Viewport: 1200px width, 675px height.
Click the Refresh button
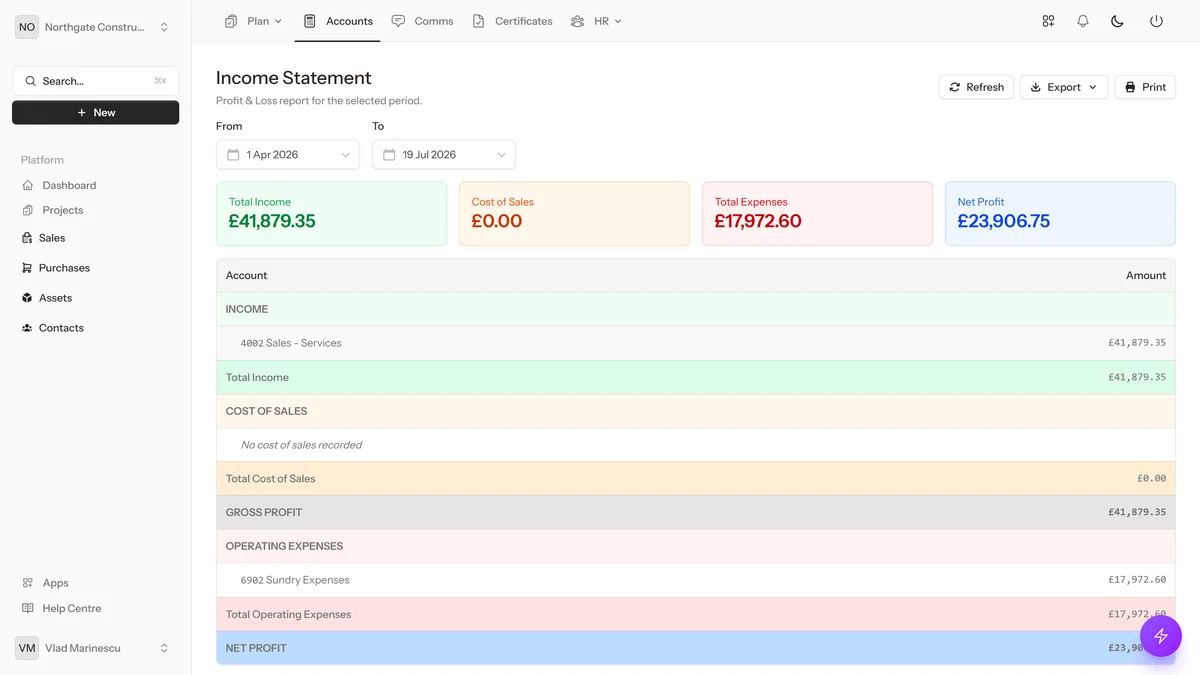tap(977, 87)
